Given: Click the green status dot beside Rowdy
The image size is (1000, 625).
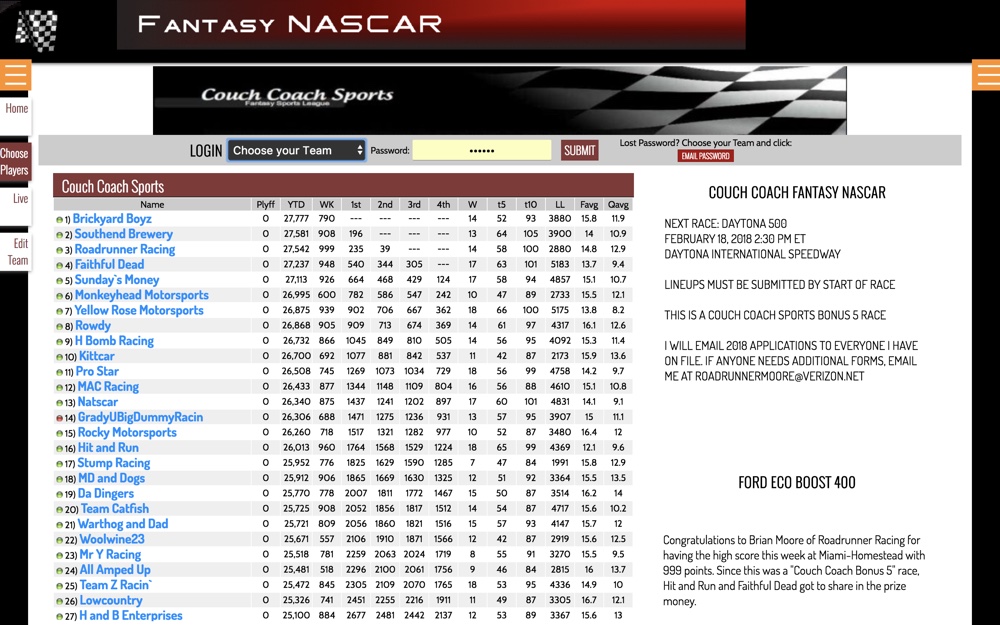Looking at the screenshot, I should (x=59, y=327).
